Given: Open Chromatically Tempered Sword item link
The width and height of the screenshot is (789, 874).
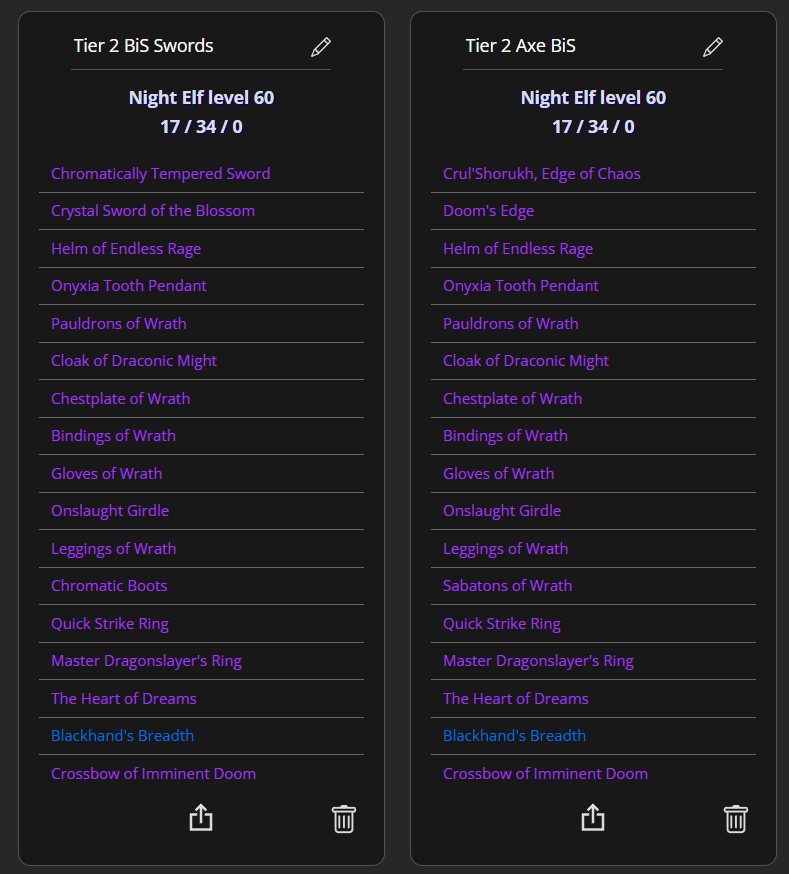Looking at the screenshot, I should pos(160,174).
